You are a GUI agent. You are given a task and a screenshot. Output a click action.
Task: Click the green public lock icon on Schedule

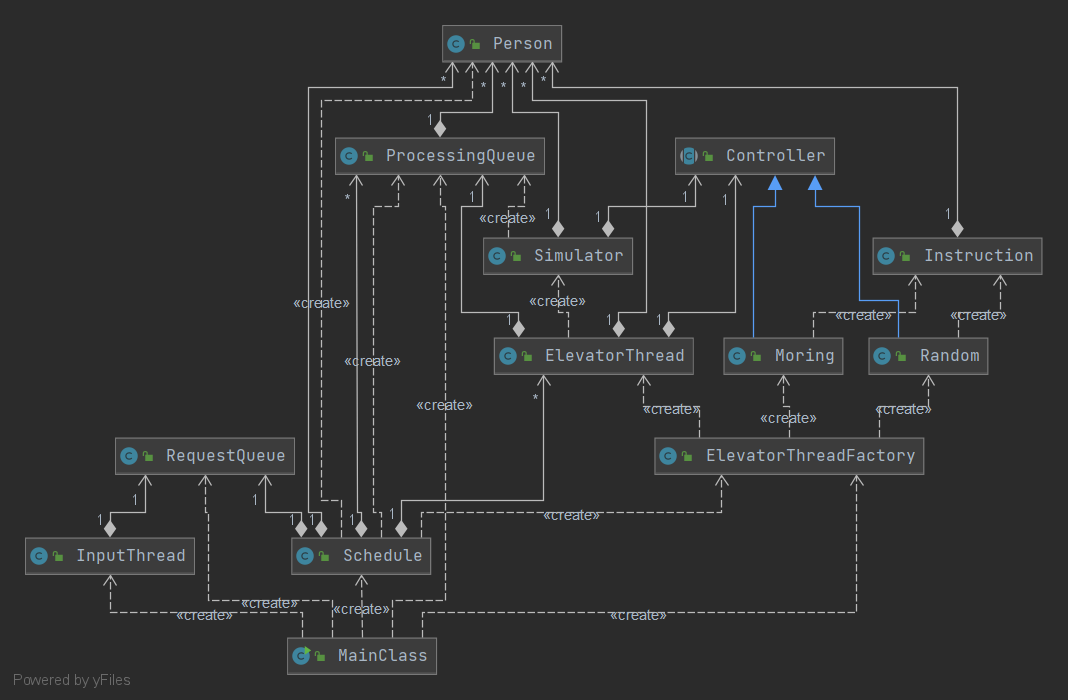(324, 556)
